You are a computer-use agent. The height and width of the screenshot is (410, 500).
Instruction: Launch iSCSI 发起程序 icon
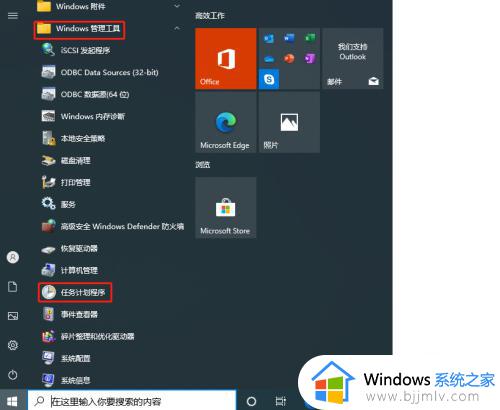coord(48,50)
